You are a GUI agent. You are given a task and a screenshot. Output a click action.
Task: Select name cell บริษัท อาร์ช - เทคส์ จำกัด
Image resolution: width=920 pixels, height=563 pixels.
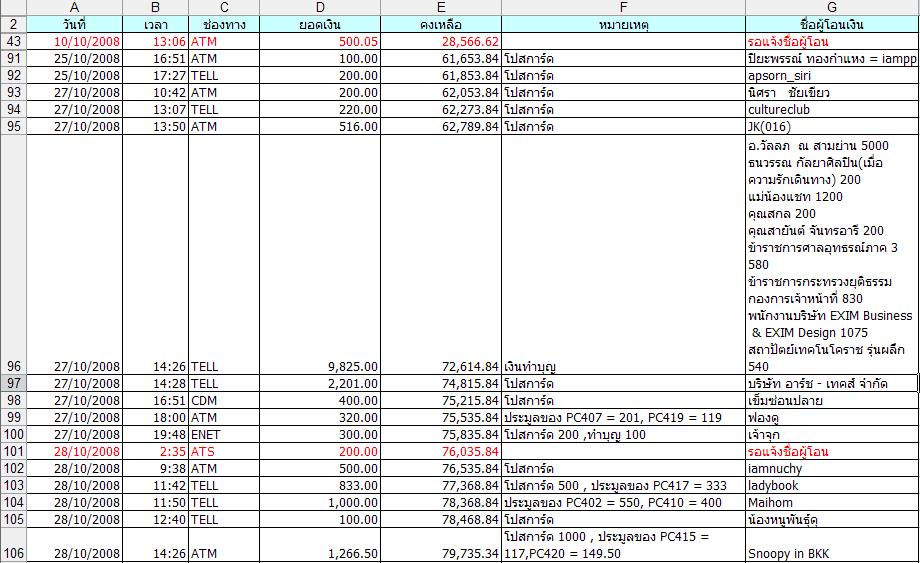tap(833, 384)
